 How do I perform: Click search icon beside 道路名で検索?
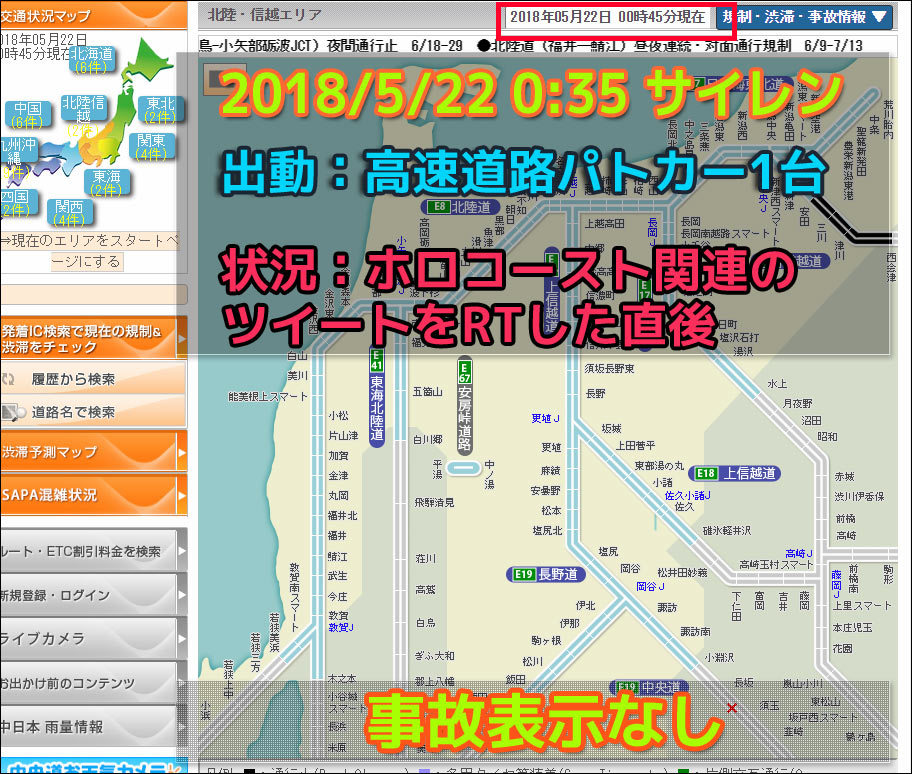13,412
